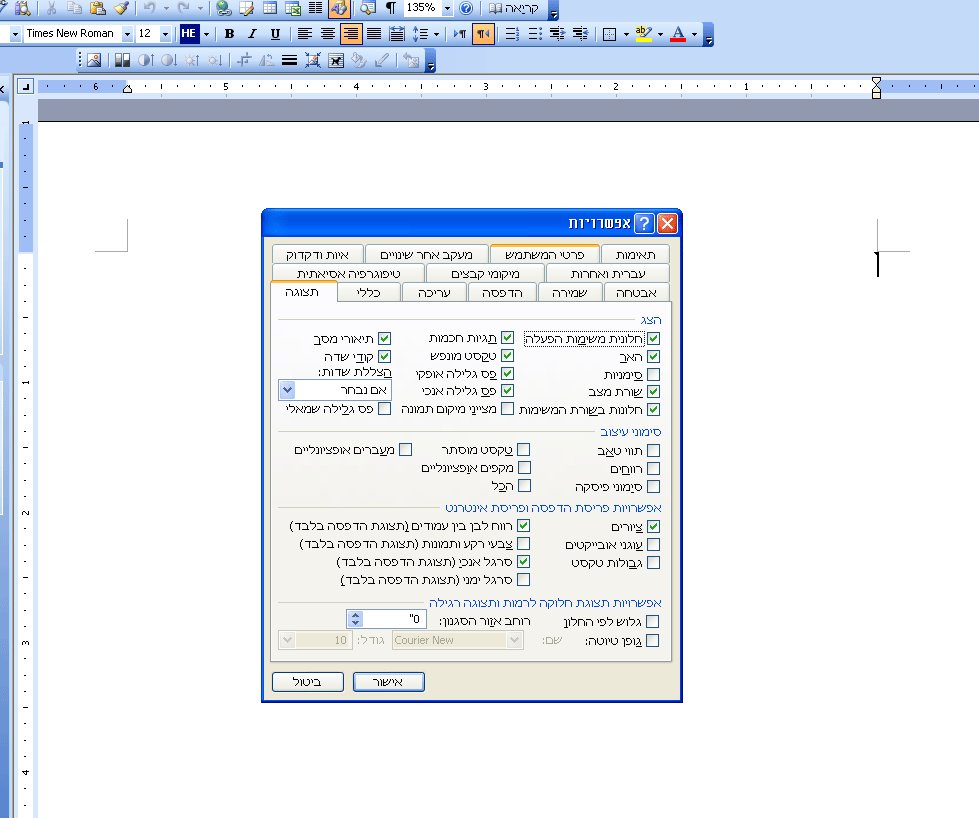Click the Paste clipboard icon

pos(97,8)
